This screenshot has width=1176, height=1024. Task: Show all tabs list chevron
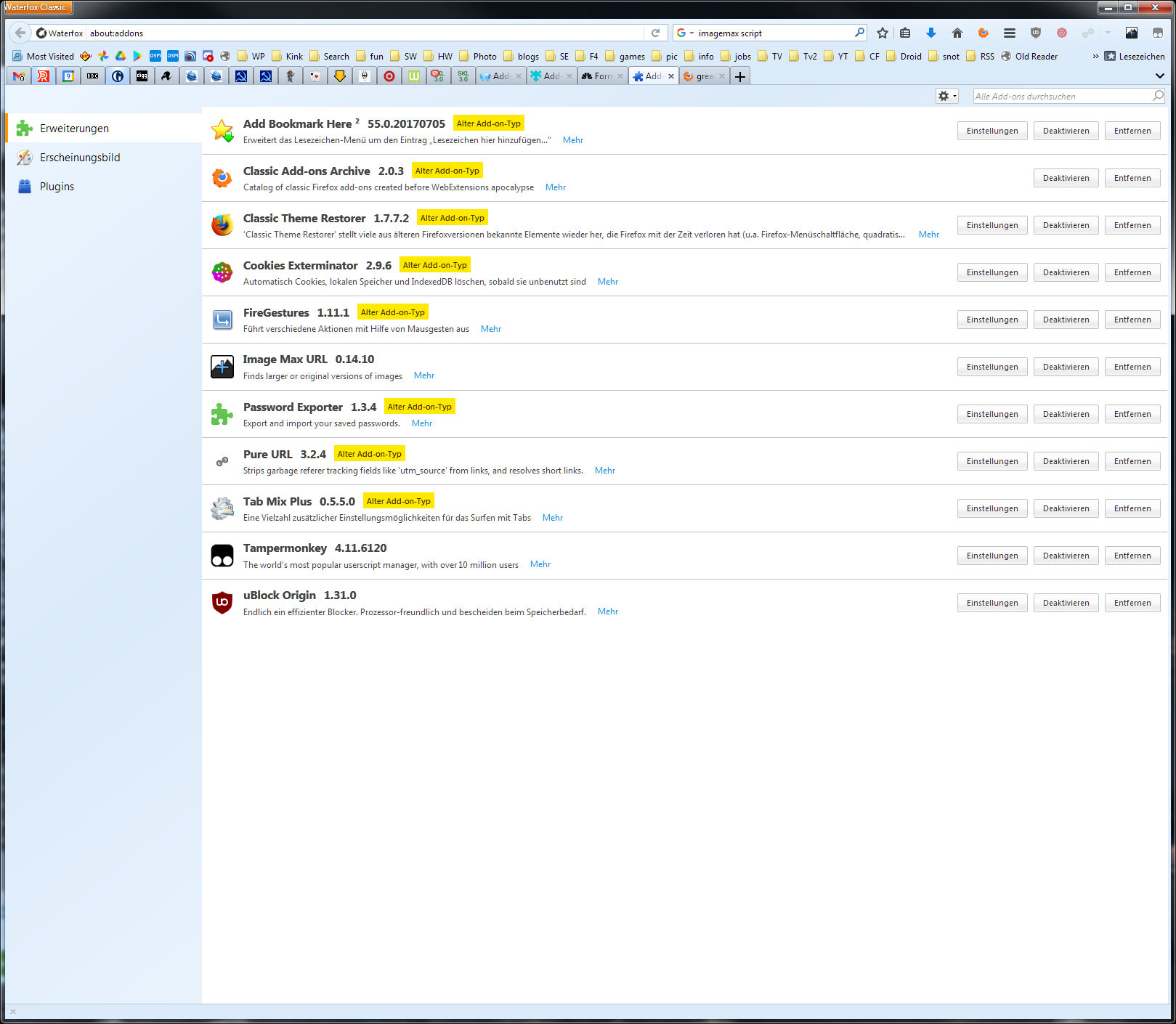1159,76
